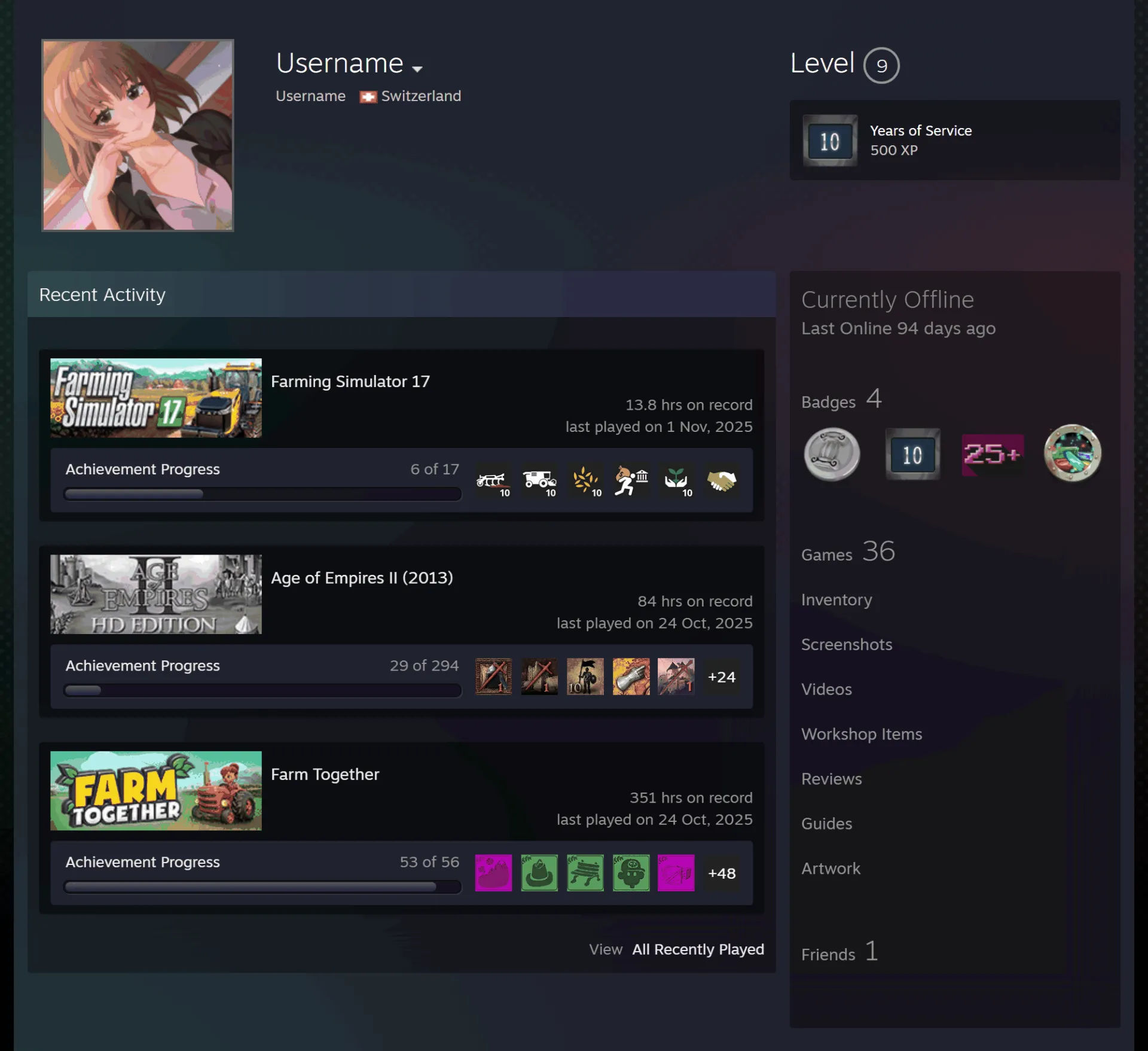Open the Guides section
1148x1051 pixels.
click(x=826, y=824)
